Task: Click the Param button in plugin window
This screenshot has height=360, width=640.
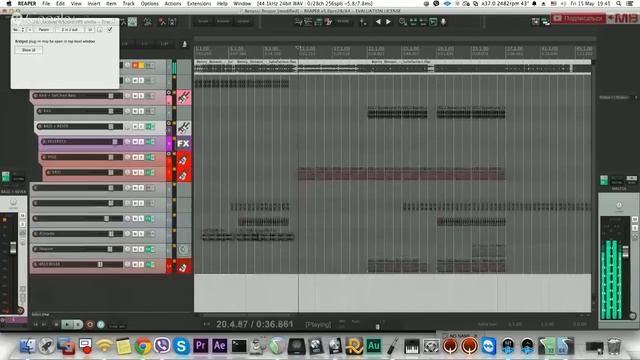Action: (x=44, y=29)
